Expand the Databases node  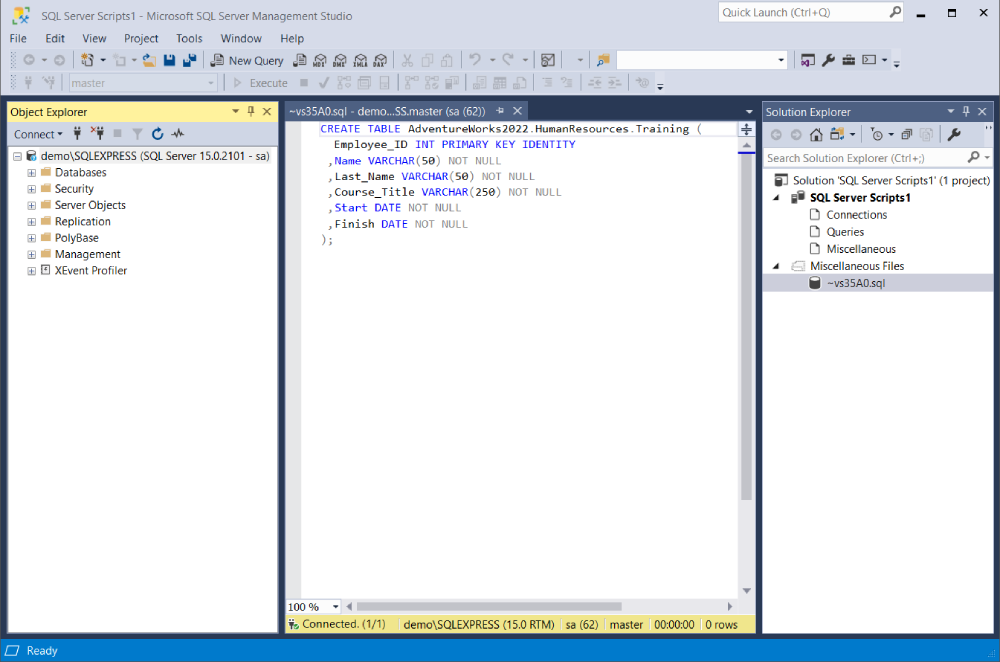pos(31,173)
